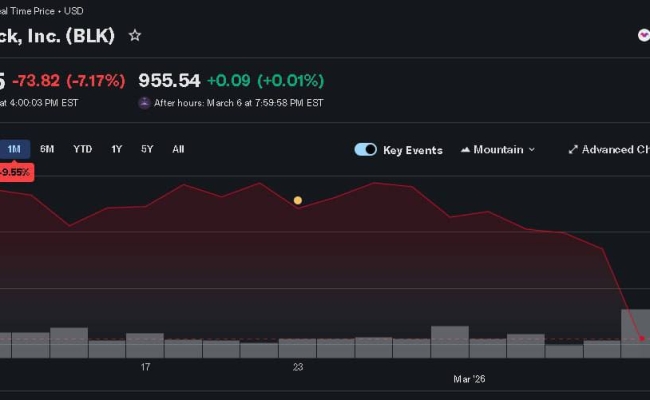Switch to the 6M time range
Viewport: 650px width, 400px height.
(x=47, y=149)
